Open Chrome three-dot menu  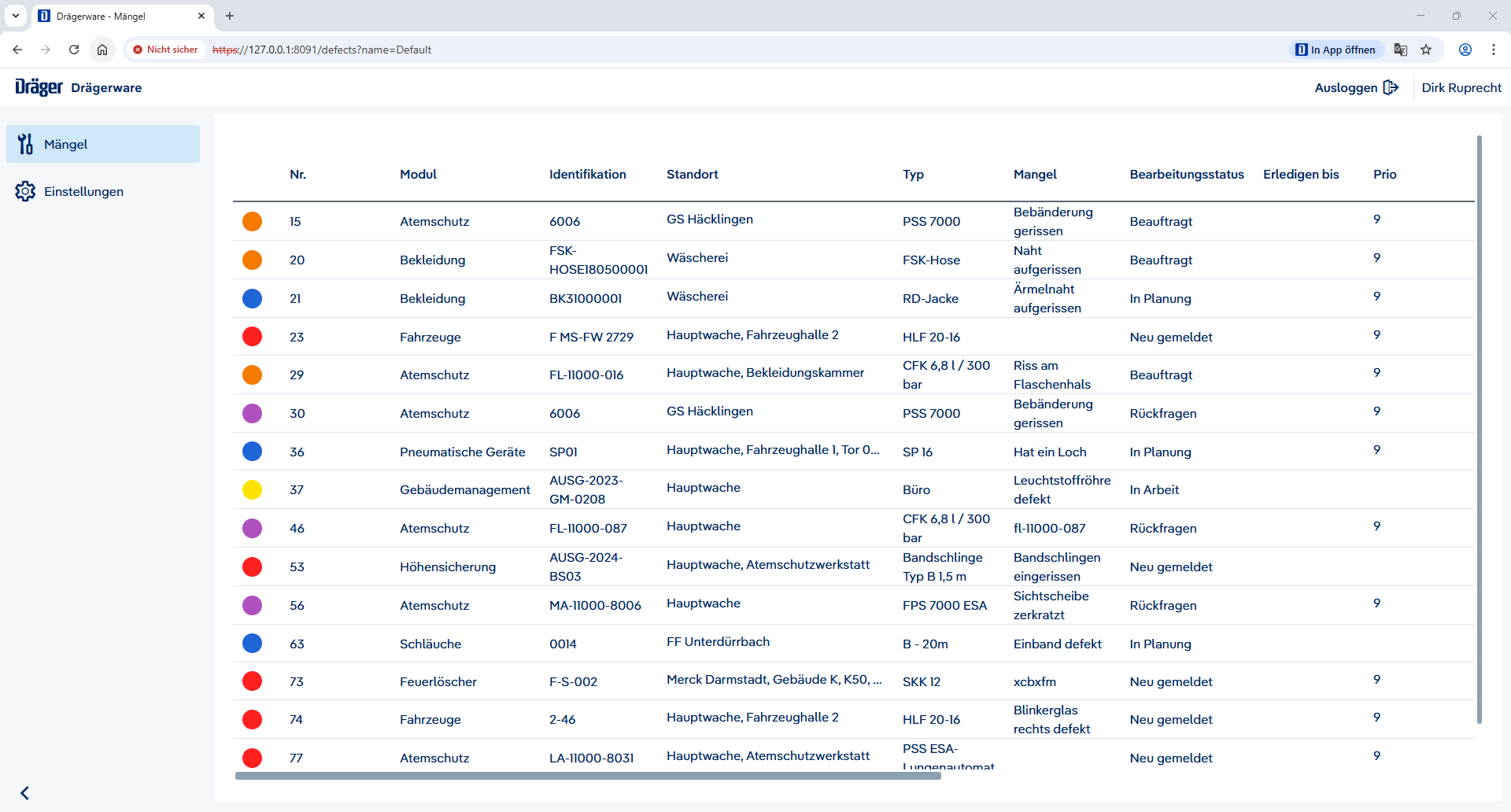[x=1493, y=50]
